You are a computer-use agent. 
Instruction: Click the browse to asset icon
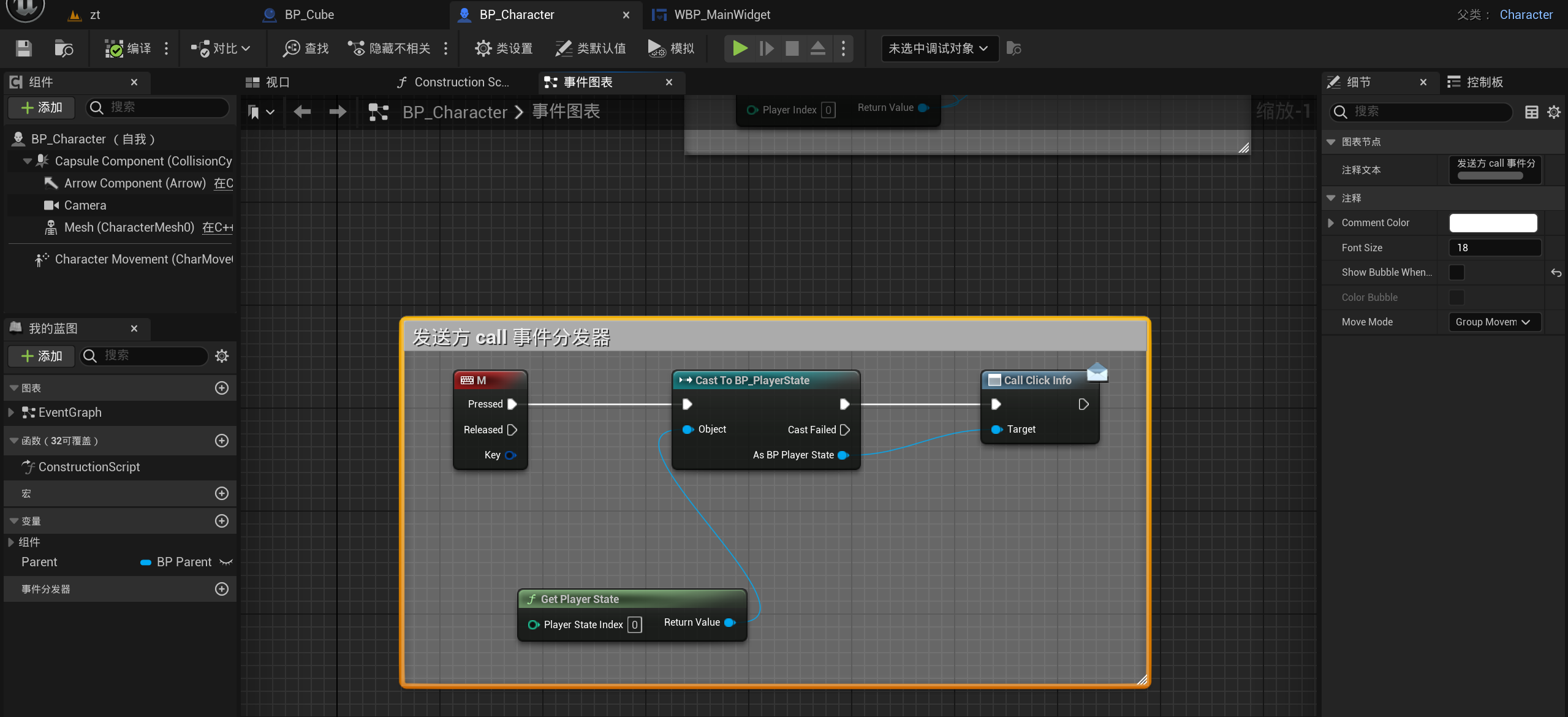64,48
